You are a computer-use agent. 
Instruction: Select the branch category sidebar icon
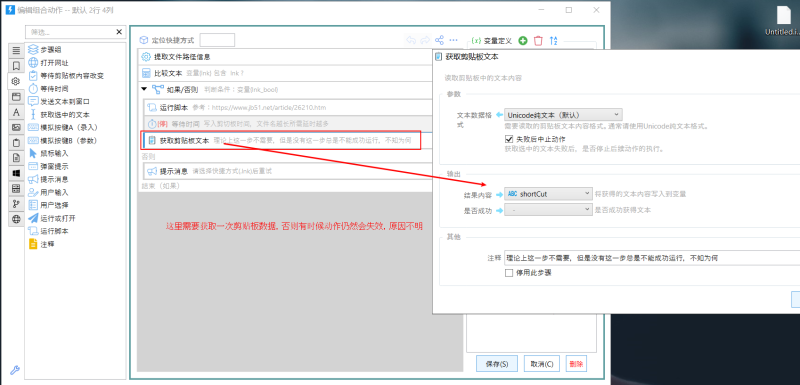coord(16,204)
